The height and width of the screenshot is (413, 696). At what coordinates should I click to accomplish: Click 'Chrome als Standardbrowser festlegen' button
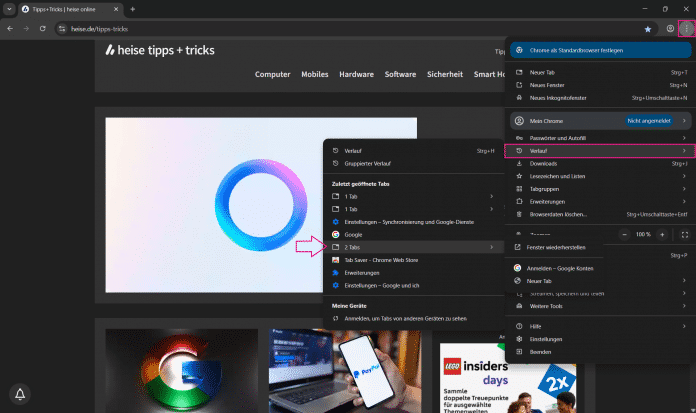599,50
